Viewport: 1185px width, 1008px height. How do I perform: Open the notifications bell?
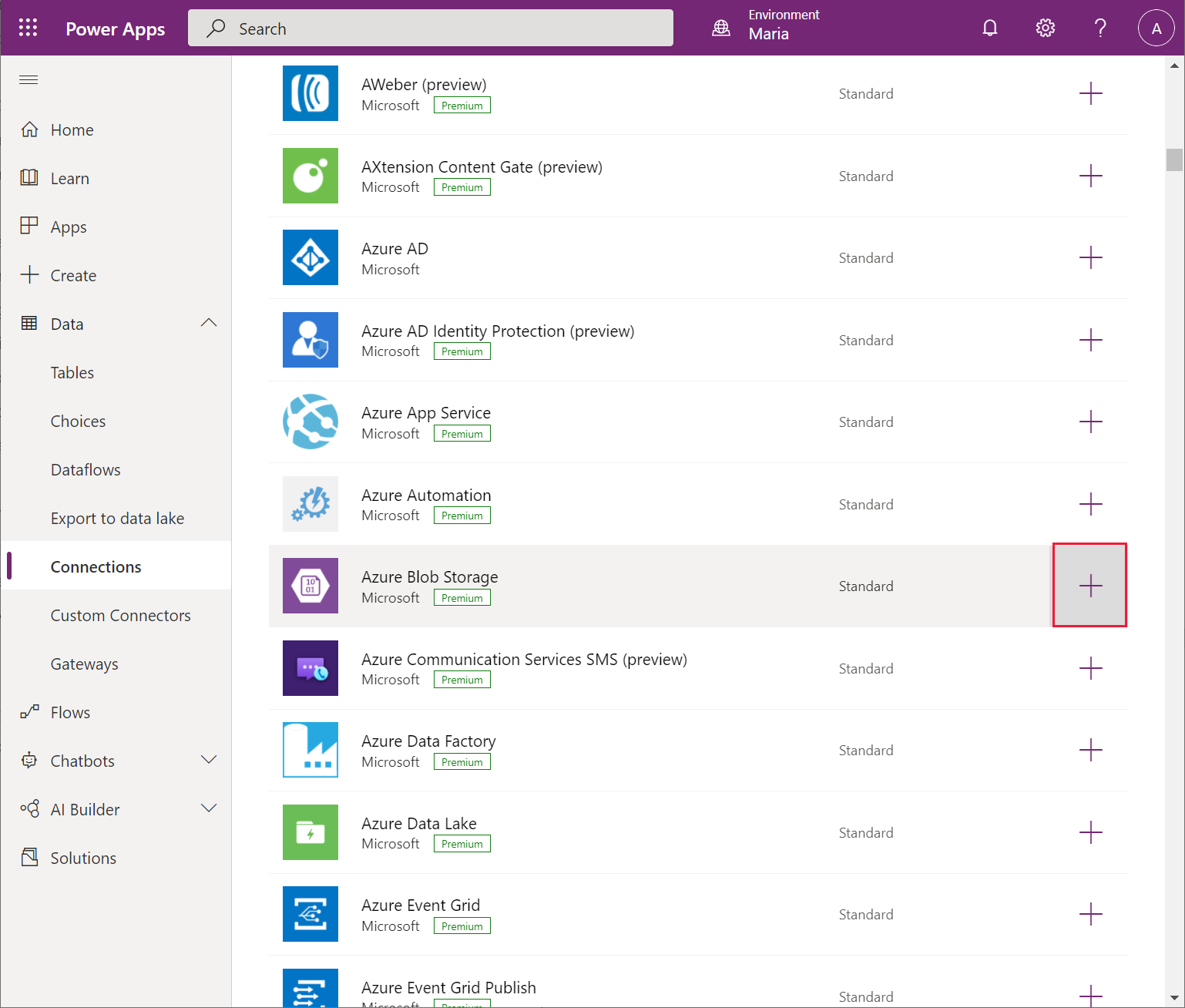point(990,28)
